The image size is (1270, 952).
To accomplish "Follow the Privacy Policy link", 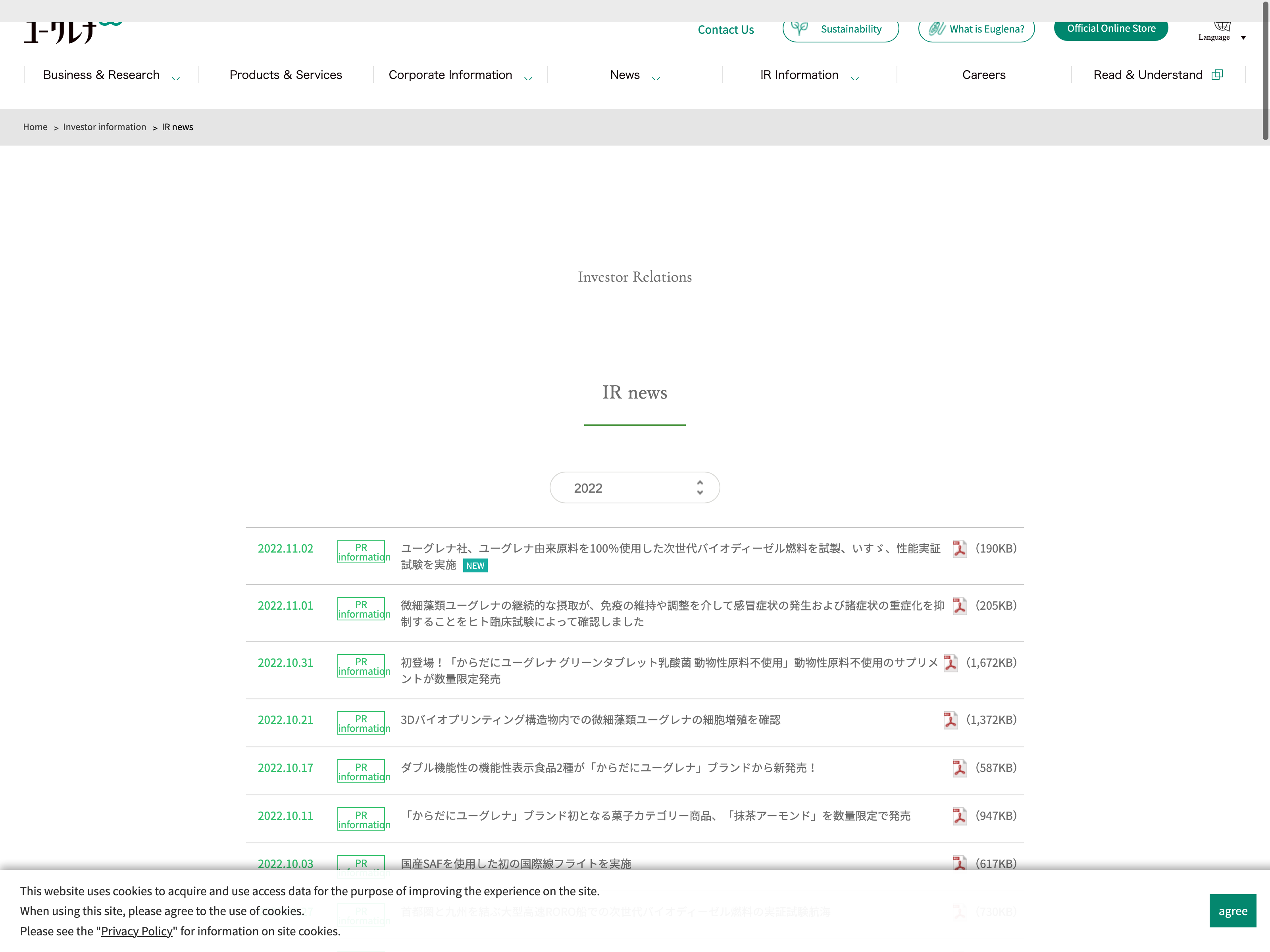I will (137, 931).
